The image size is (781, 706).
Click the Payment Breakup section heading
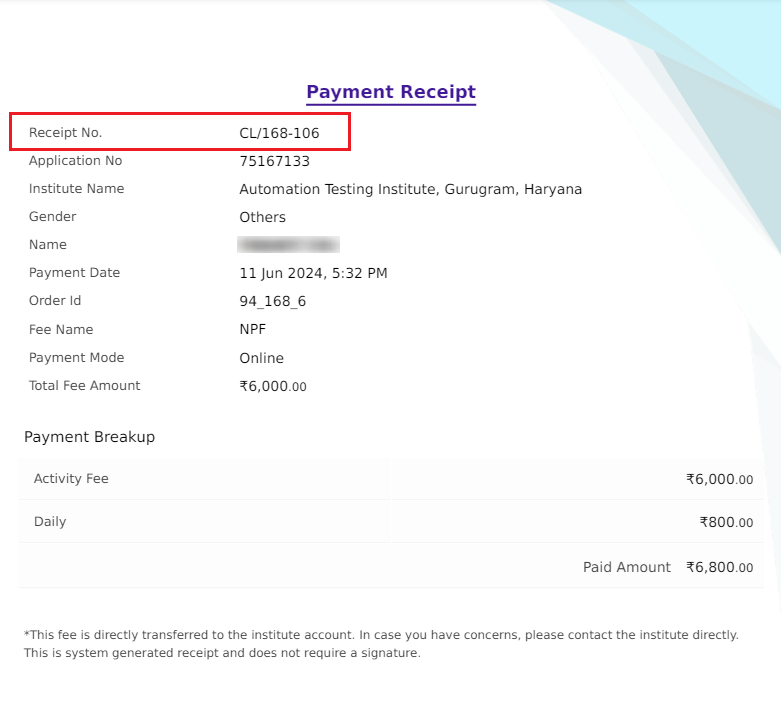pyautogui.click(x=89, y=437)
